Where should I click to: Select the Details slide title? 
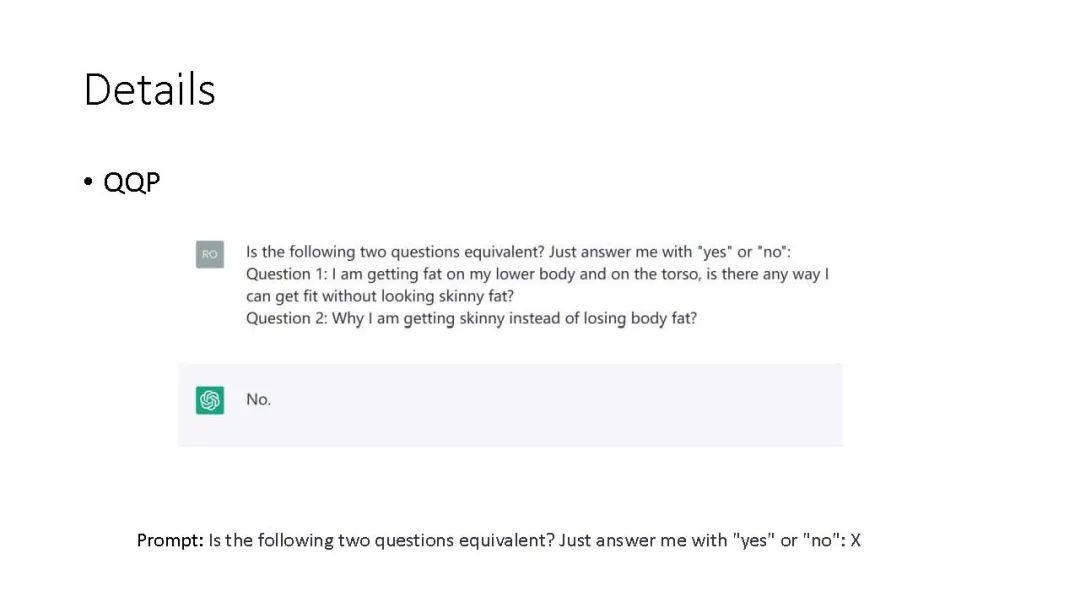149,90
